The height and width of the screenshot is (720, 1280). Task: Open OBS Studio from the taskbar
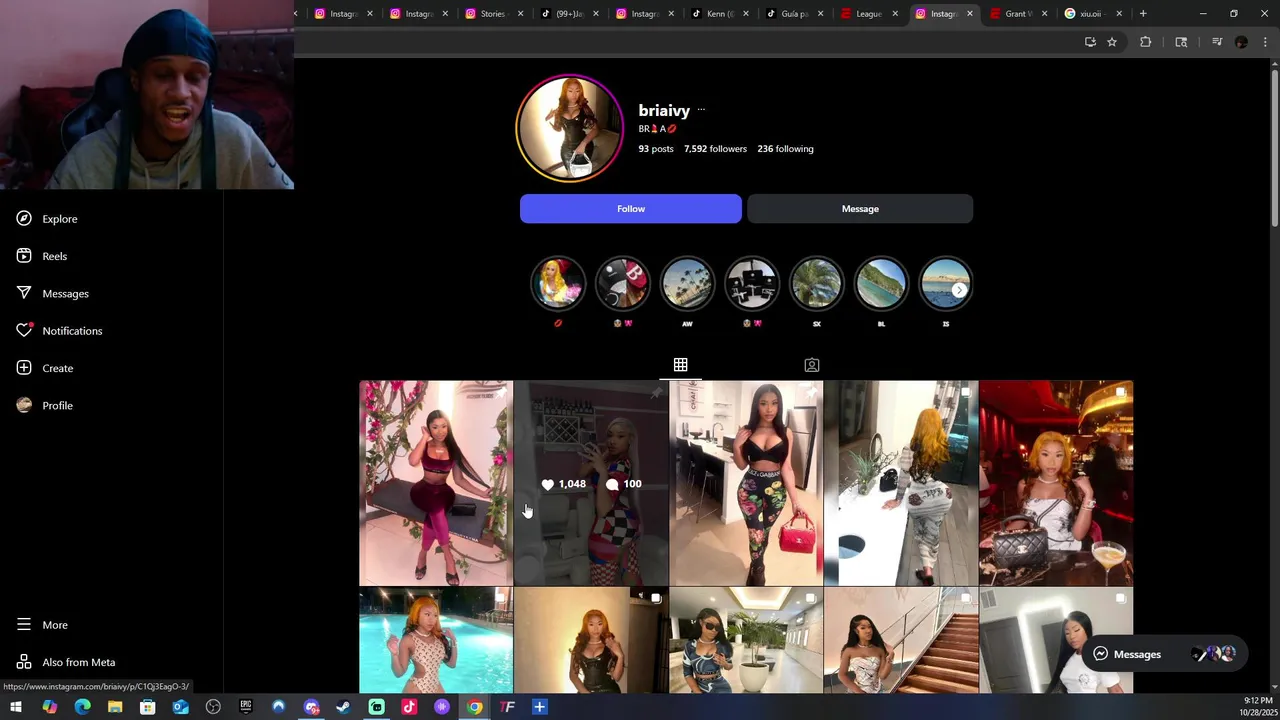coord(213,708)
